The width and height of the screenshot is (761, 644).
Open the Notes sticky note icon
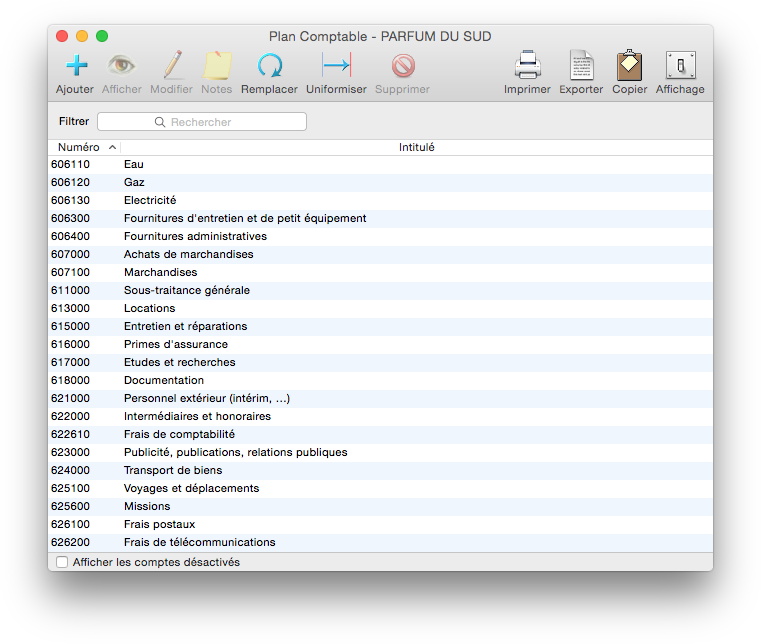pos(217,65)
